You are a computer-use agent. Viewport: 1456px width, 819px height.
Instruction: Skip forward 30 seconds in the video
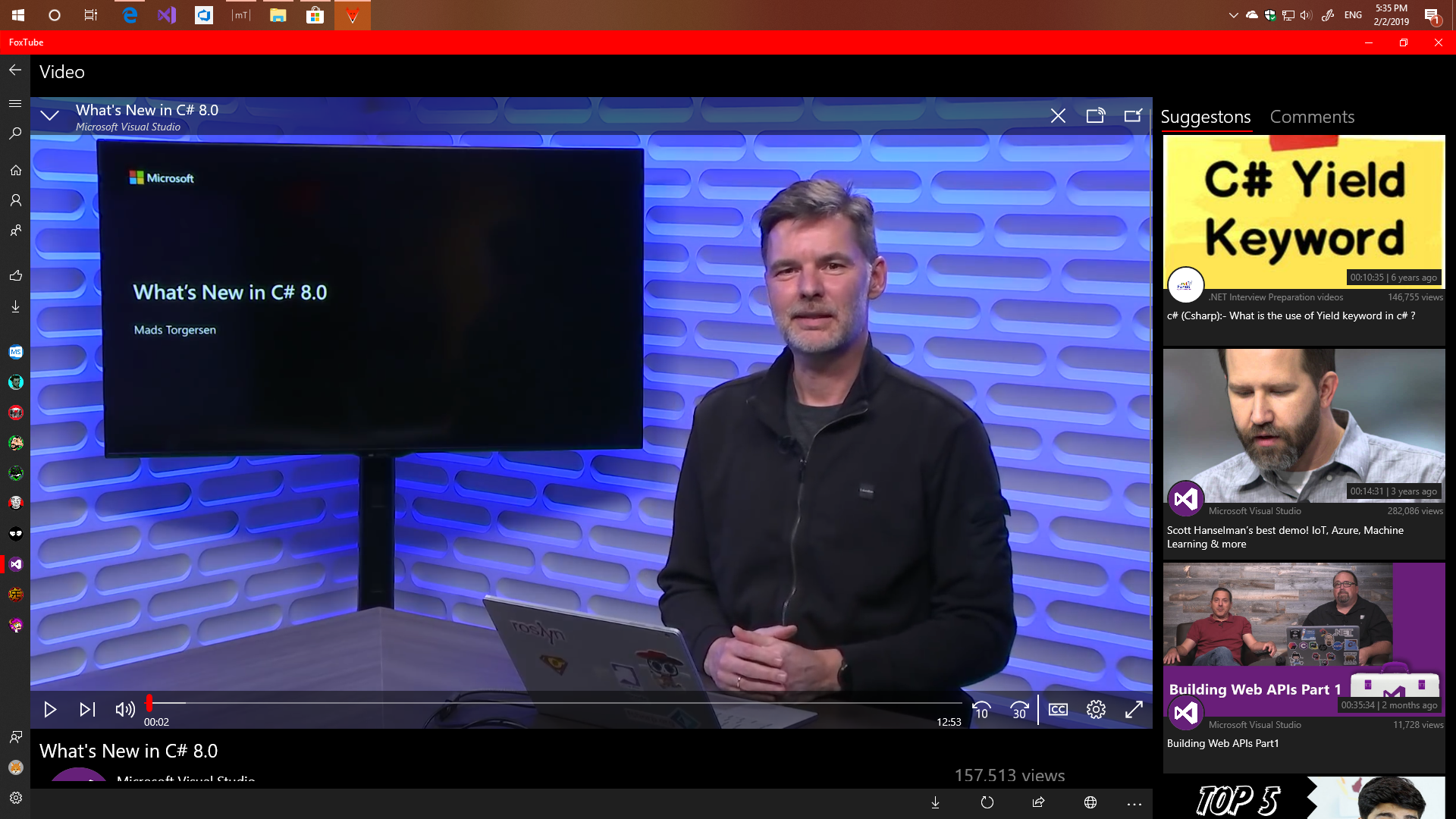pyautogui.click(x=1019, y=710)
